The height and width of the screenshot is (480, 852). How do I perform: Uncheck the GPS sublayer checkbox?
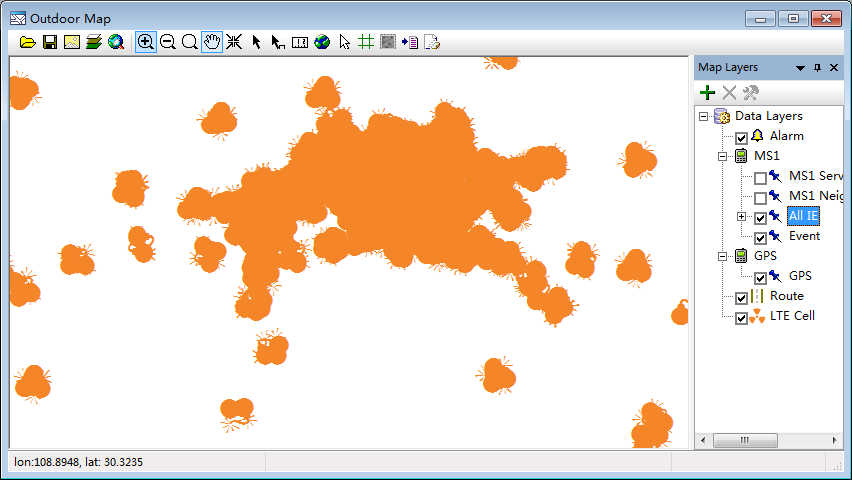(x=761, y=278)
